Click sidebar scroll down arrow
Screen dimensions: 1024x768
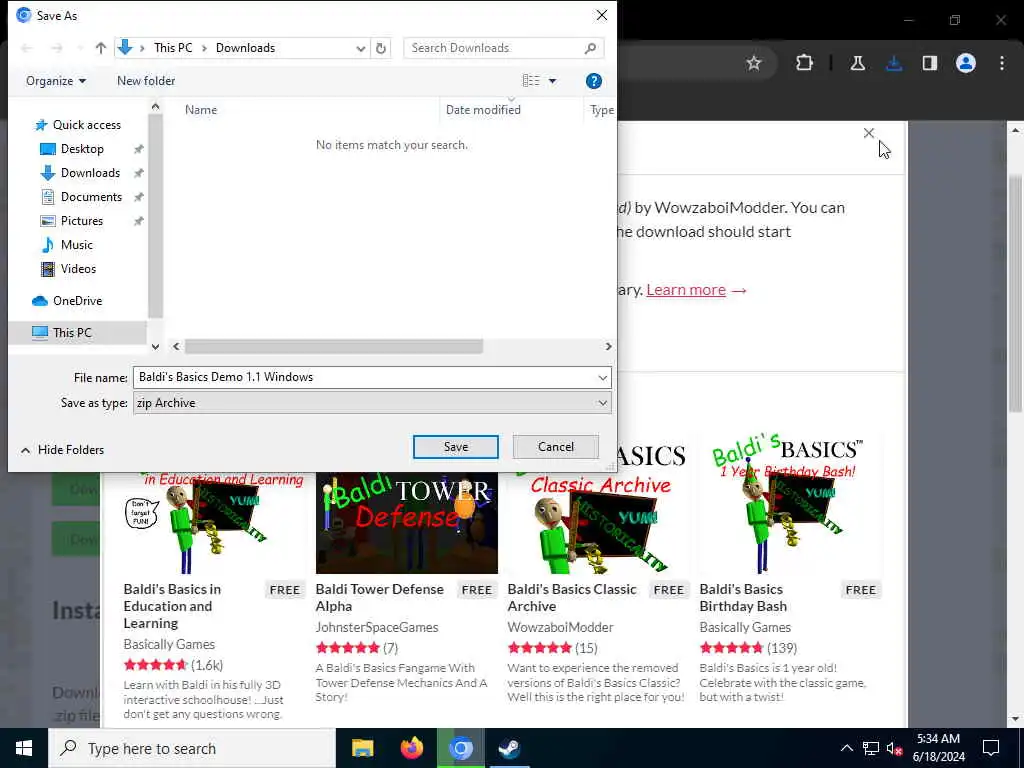[x=155, y=347]
